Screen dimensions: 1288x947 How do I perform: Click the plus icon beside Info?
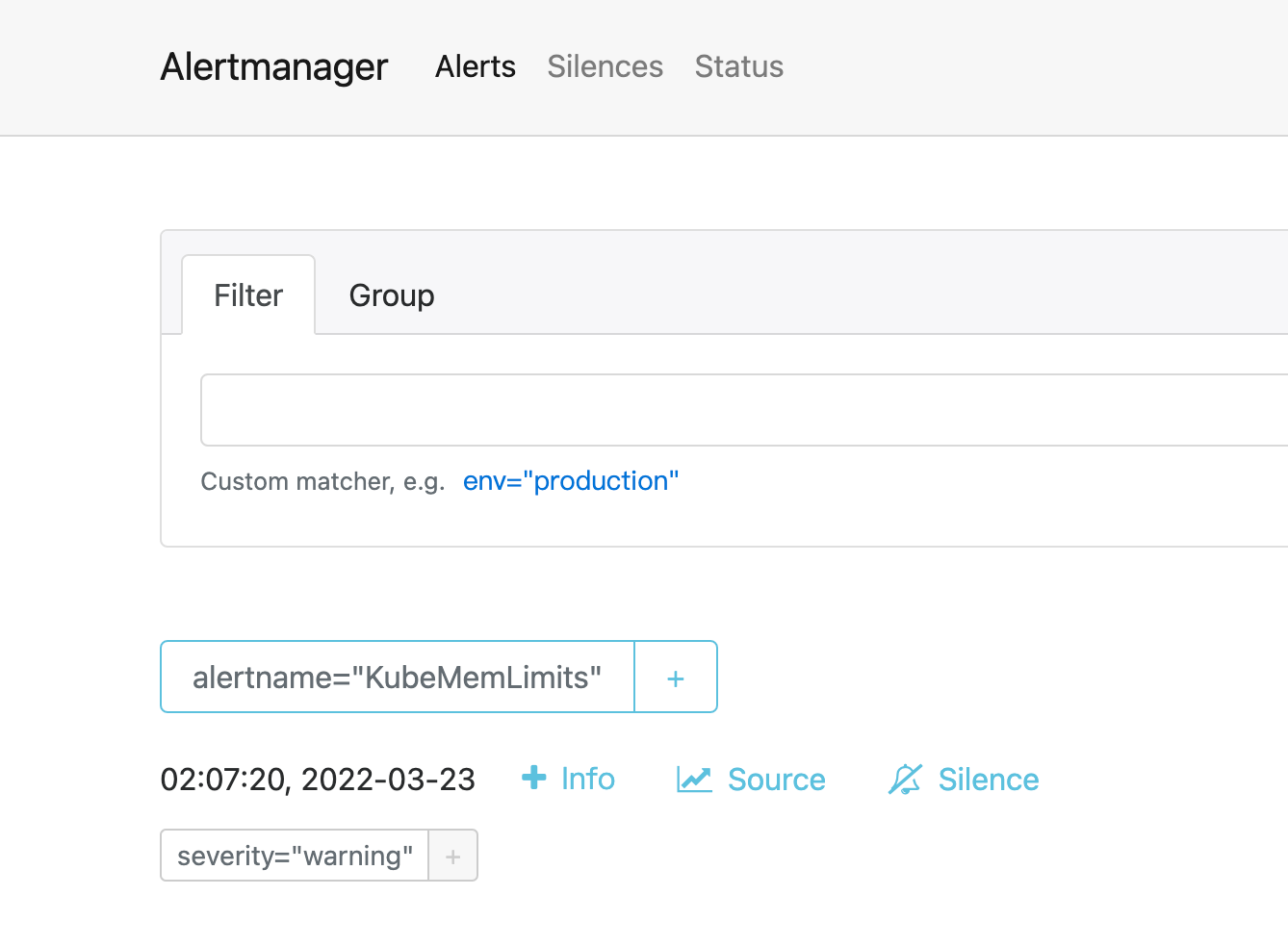click(x=533, y=779)
